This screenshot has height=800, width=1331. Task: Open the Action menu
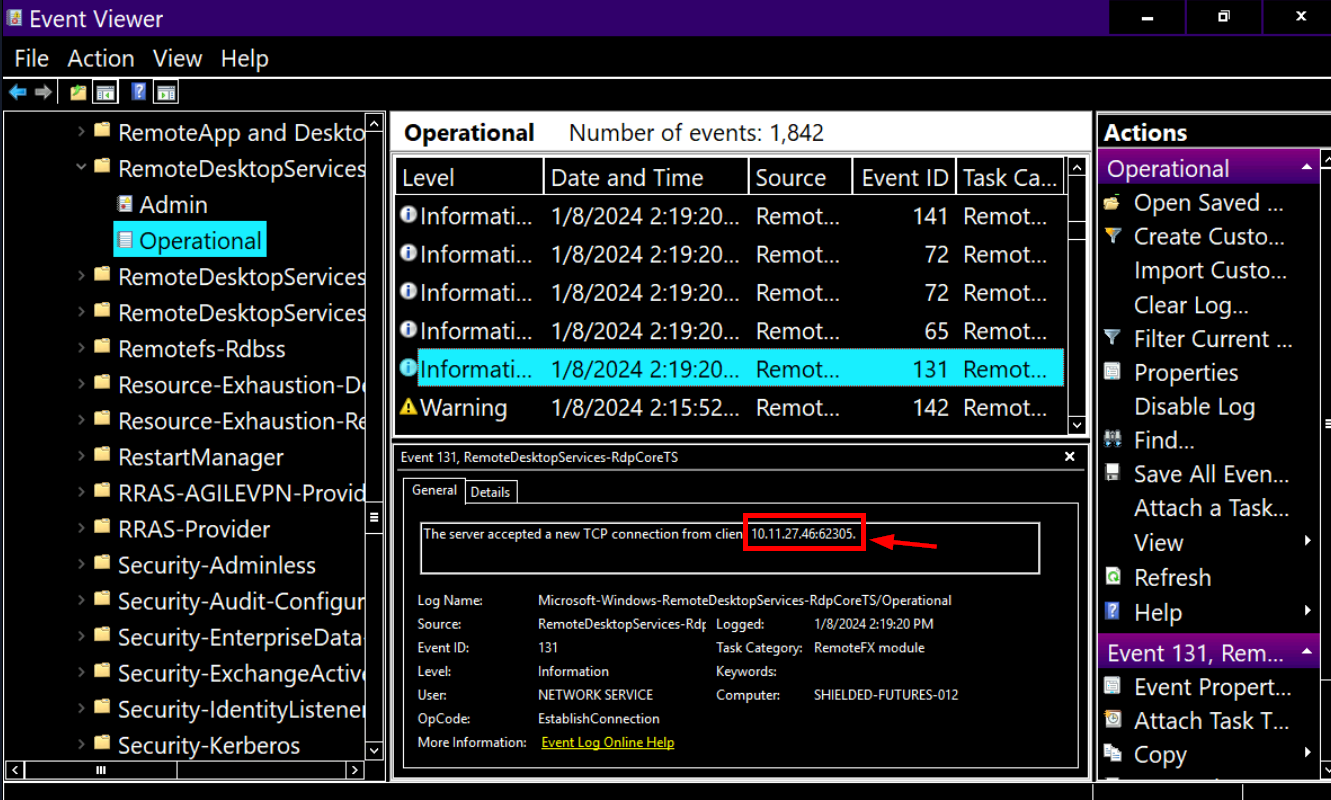coord(100,59)
